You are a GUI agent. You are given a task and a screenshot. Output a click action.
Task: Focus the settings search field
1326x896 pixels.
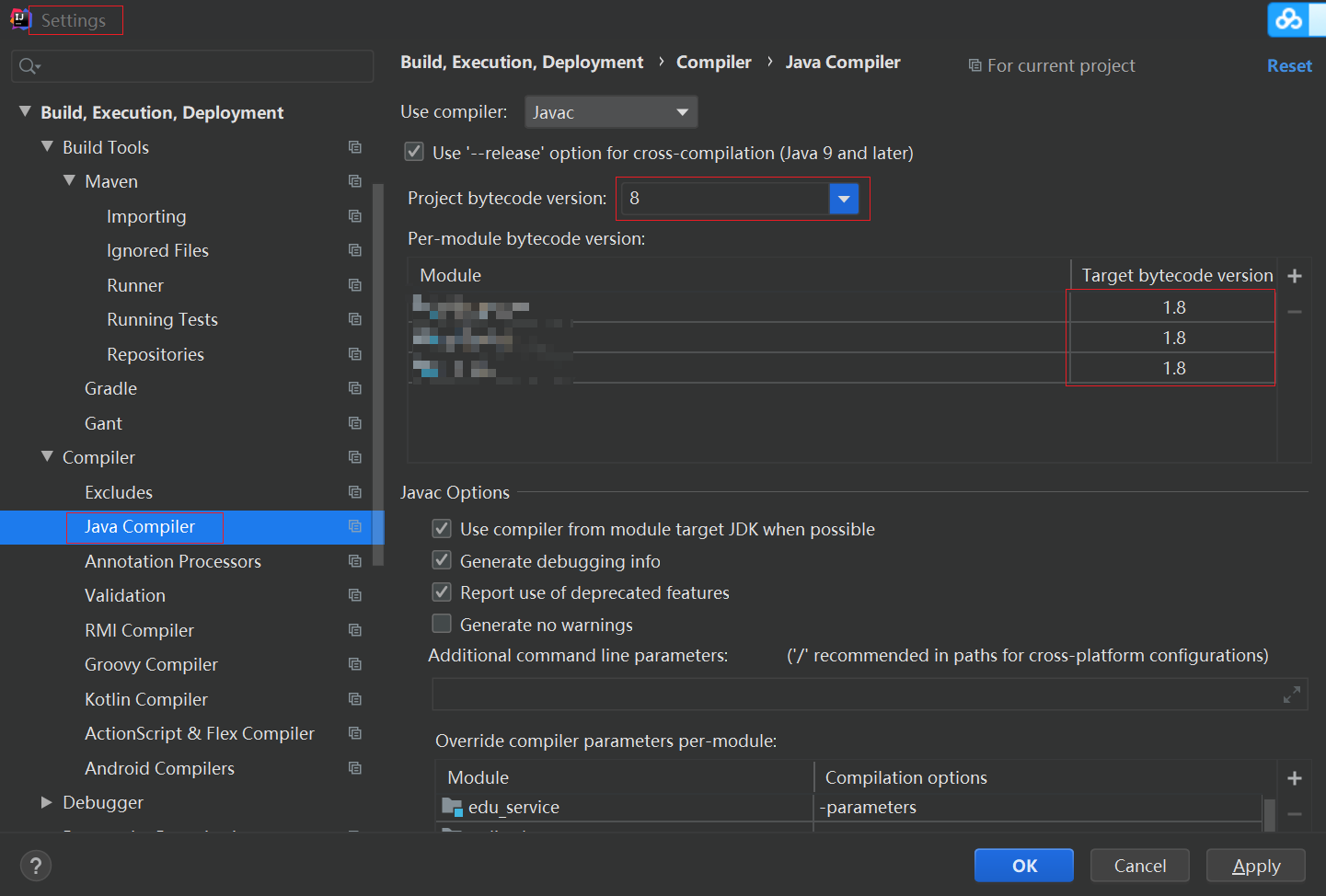192,66
